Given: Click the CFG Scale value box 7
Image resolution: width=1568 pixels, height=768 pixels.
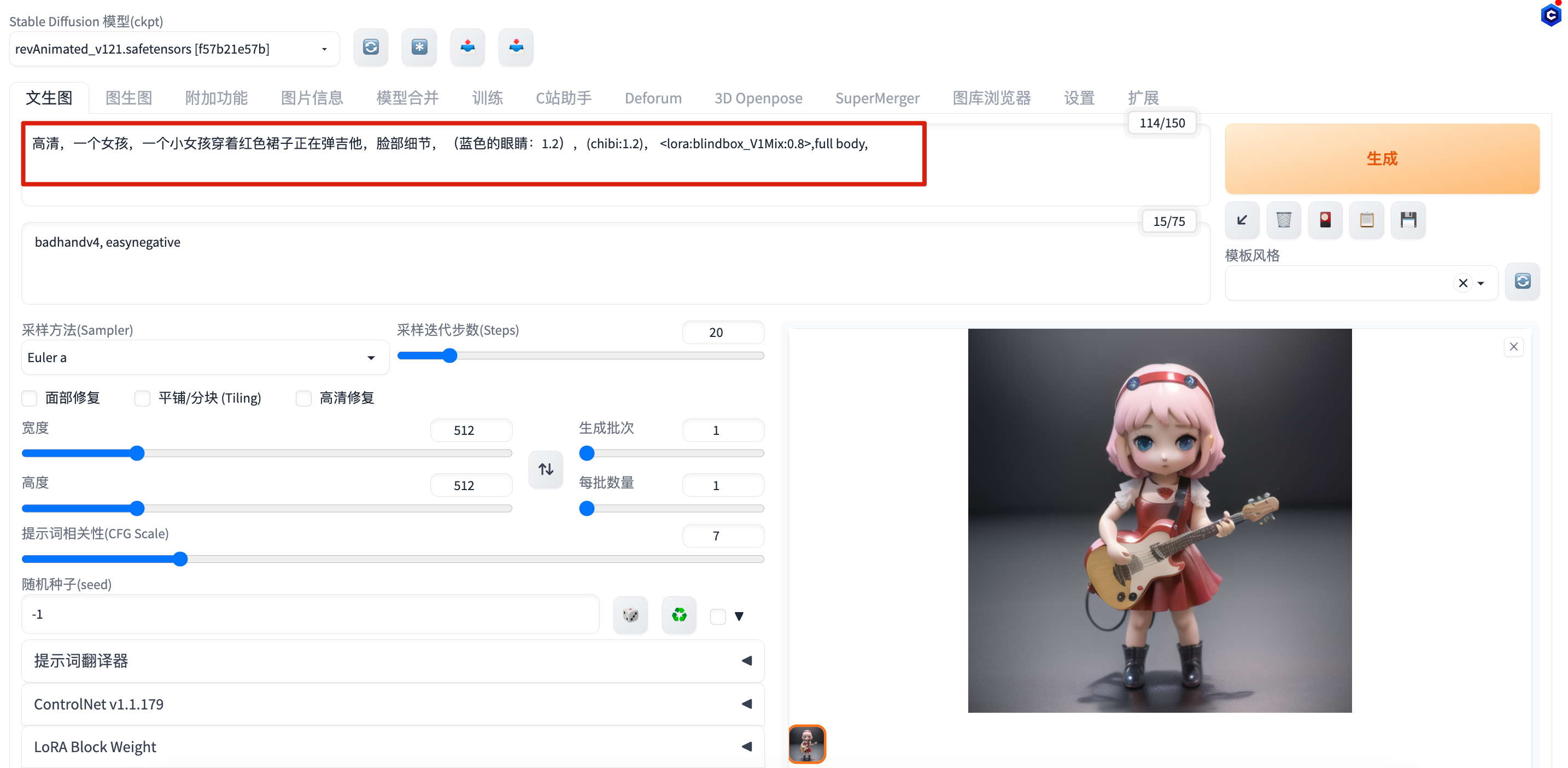Looking at the screenshot, I should click(x=723, y=537).
